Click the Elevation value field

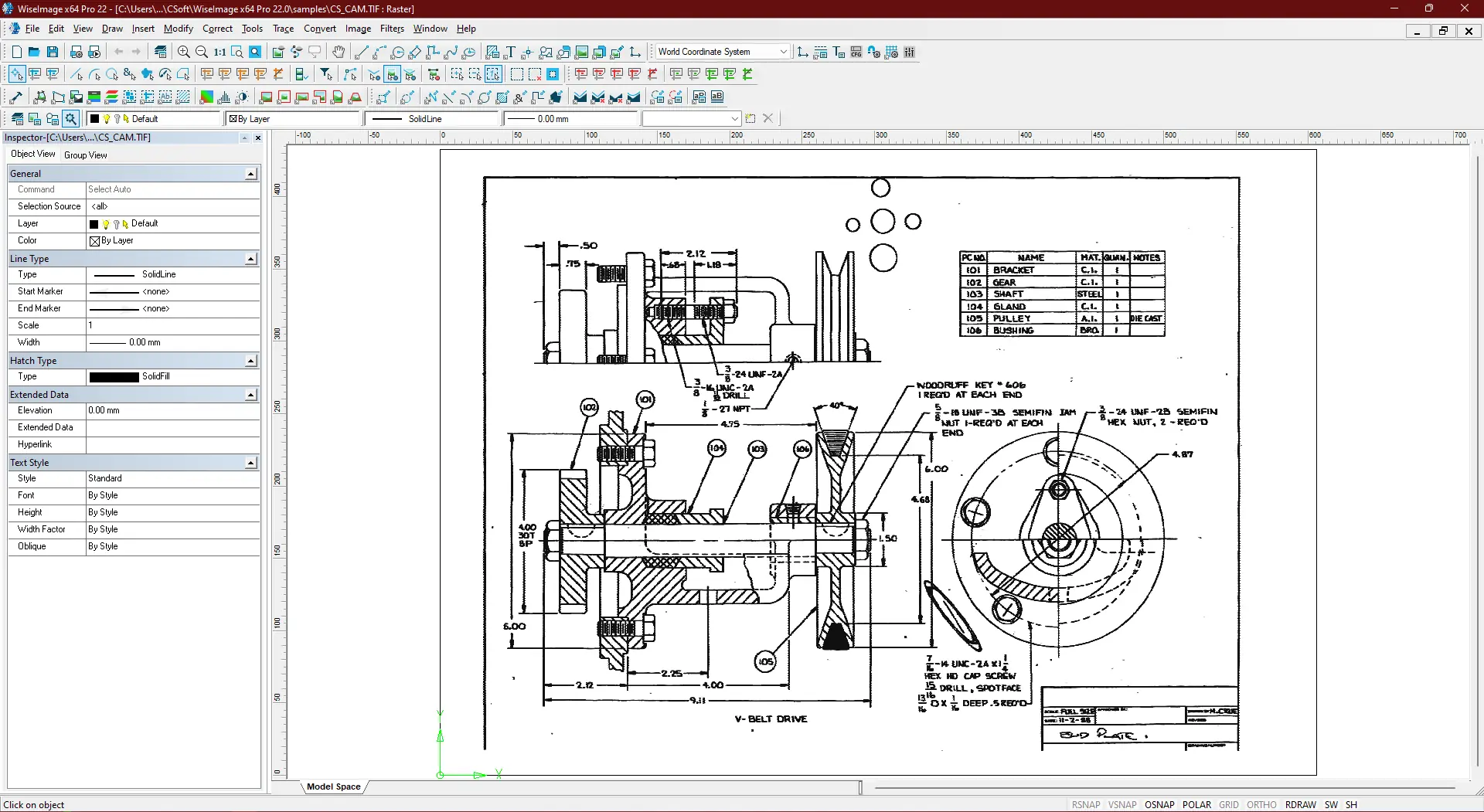click(x=172, y=410)
